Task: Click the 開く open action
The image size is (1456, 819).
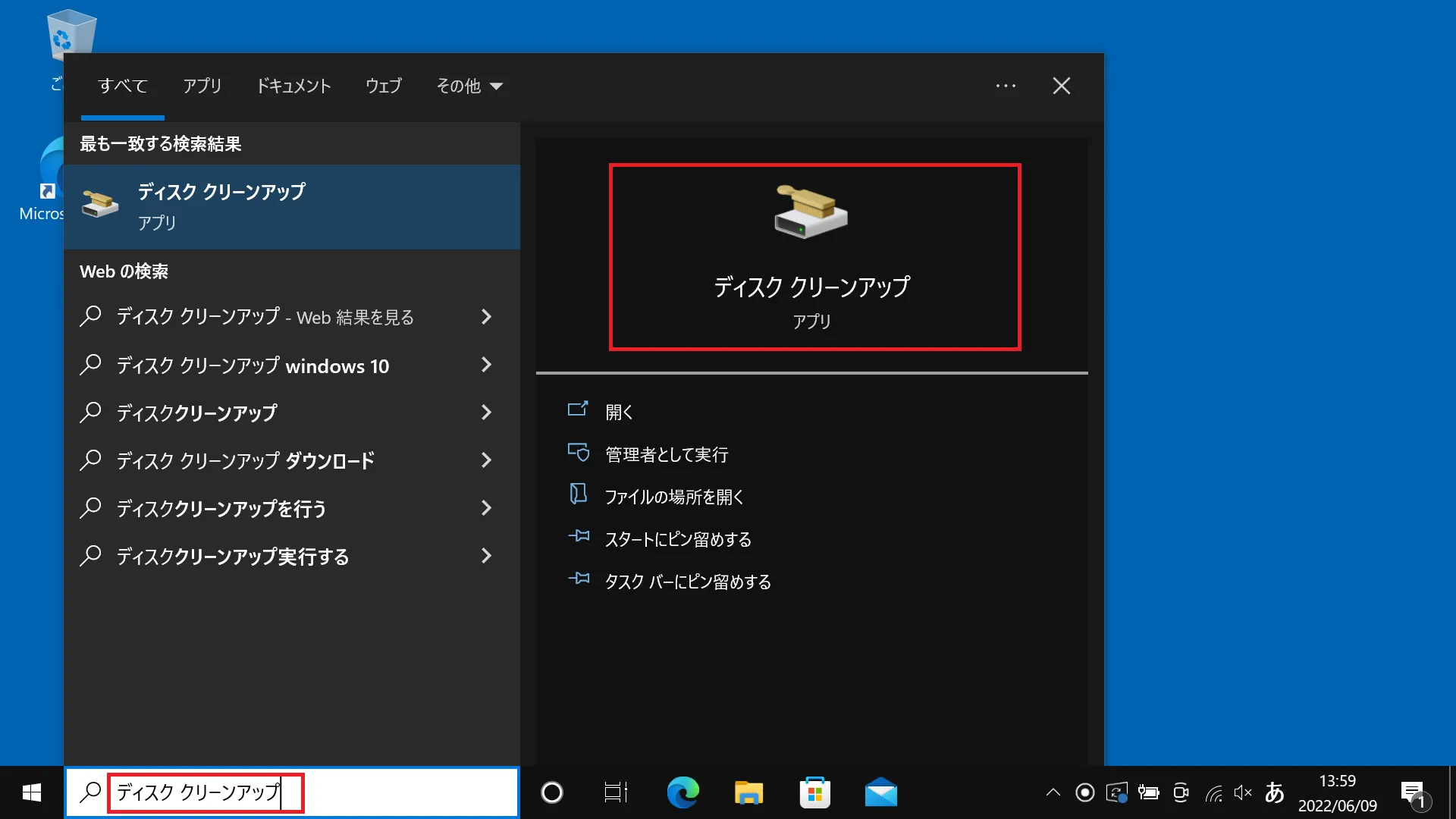Action: coord(619,412)
